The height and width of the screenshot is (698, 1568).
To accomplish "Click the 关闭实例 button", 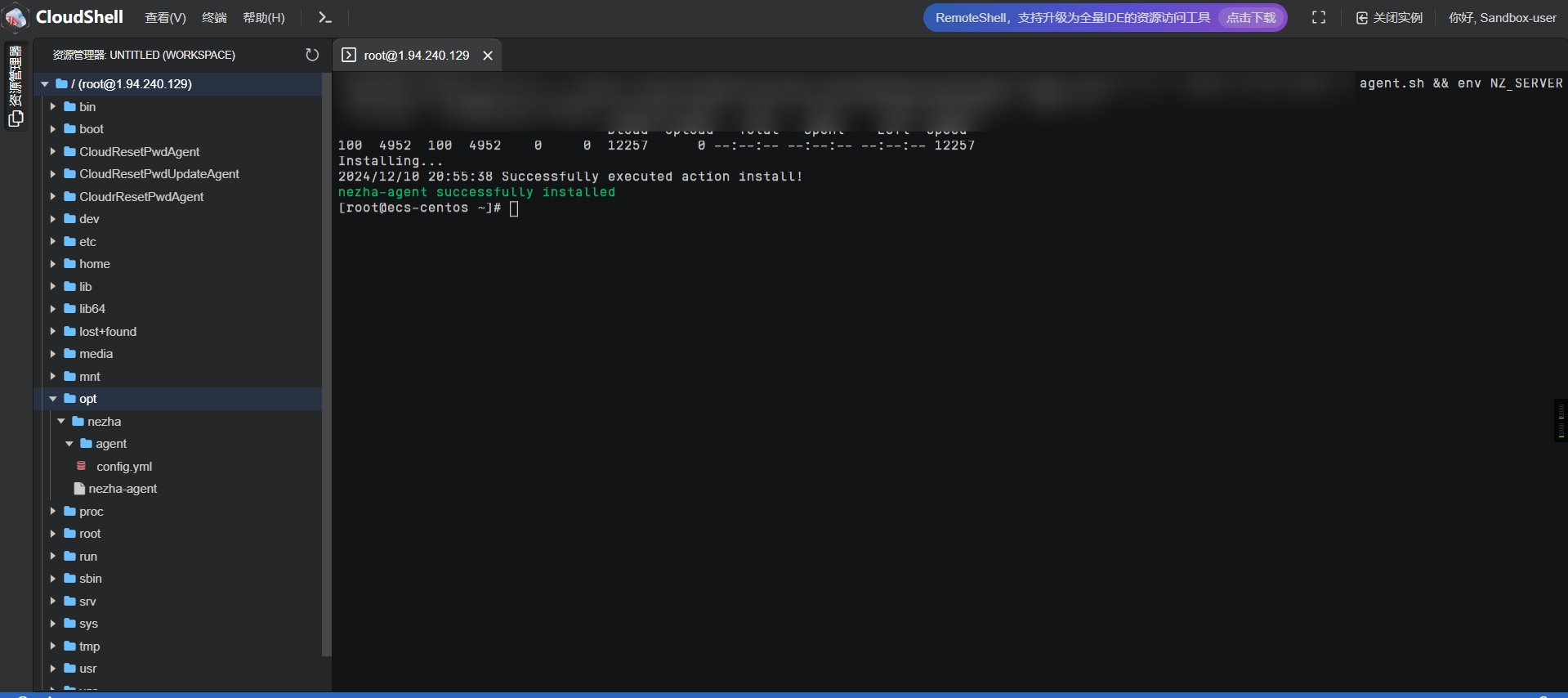I will click(1389, 18).
